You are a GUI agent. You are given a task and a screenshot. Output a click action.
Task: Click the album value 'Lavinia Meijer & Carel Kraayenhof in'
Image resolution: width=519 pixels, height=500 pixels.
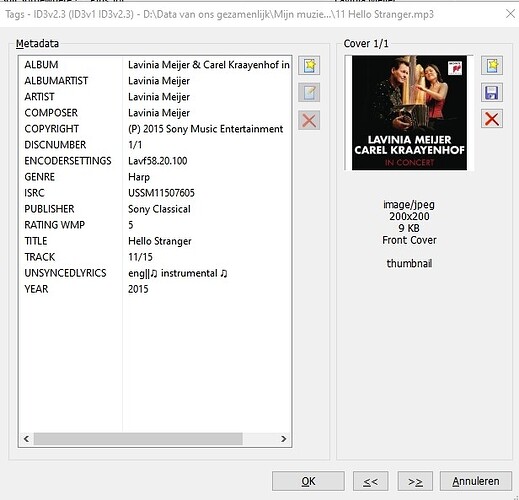tap(209, 65)
